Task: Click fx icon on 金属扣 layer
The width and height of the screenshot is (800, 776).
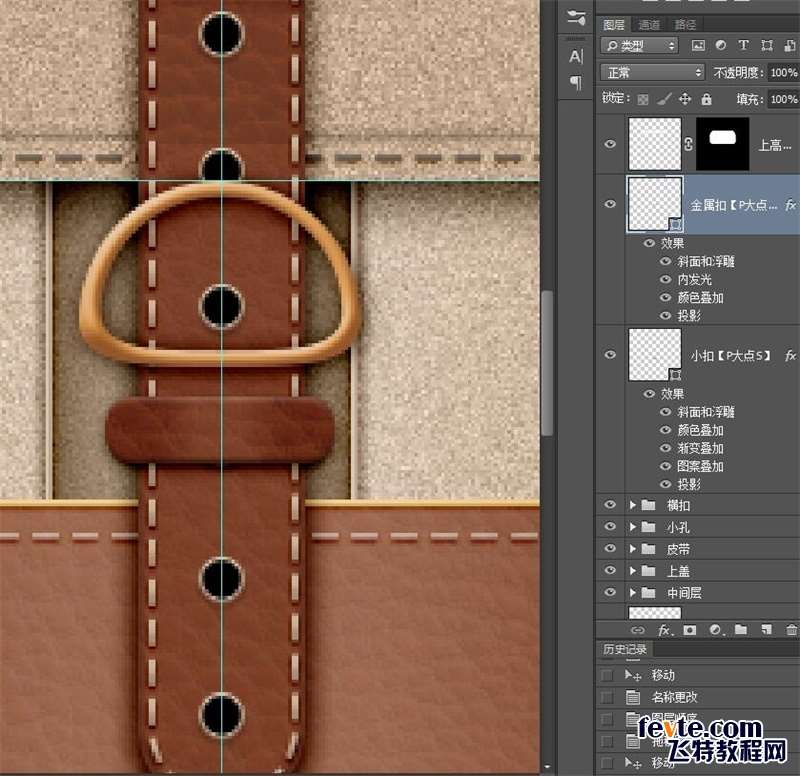Action: [x=790, y=205]
